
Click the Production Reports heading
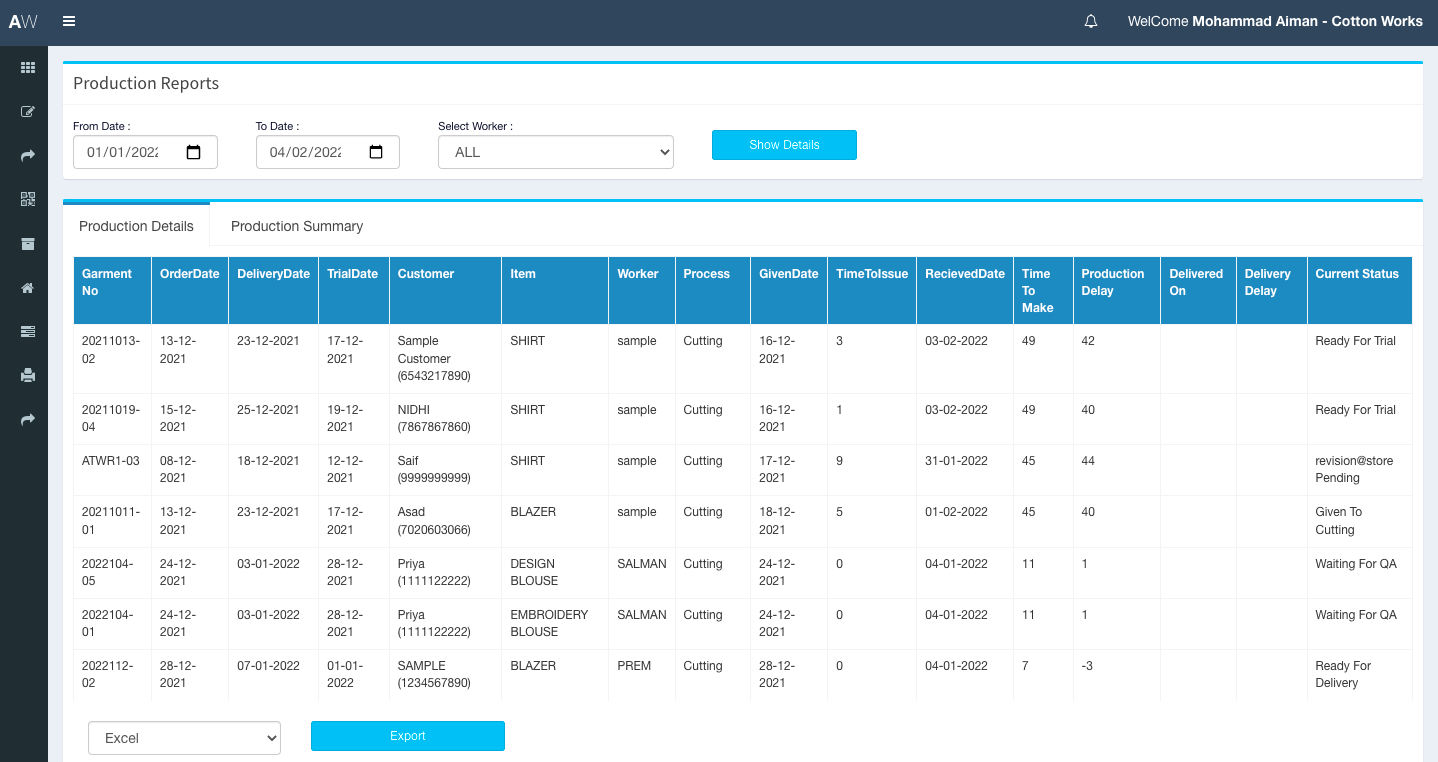[x=146, y=83]
